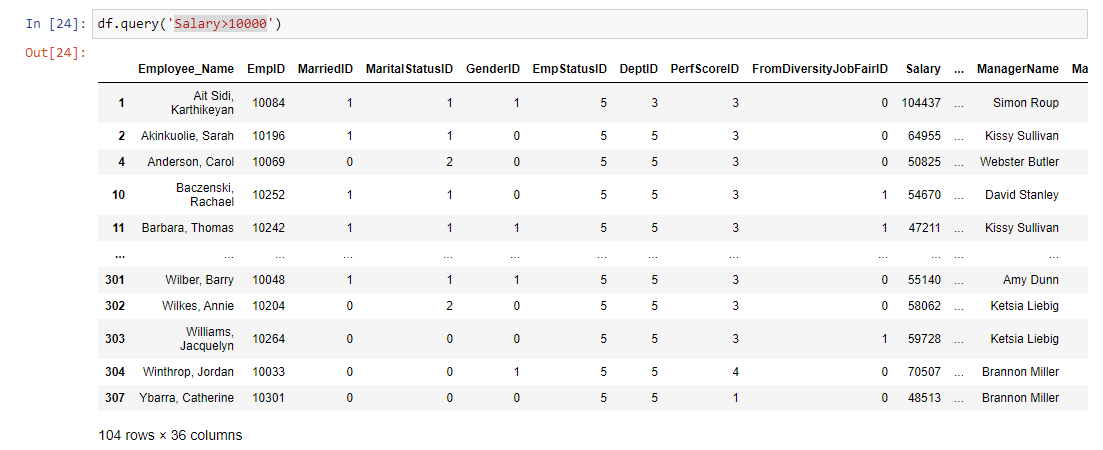Screen dimensions: 1103x450
Task: Select the name Anderson, Carol
Action: tap(191, 162)
